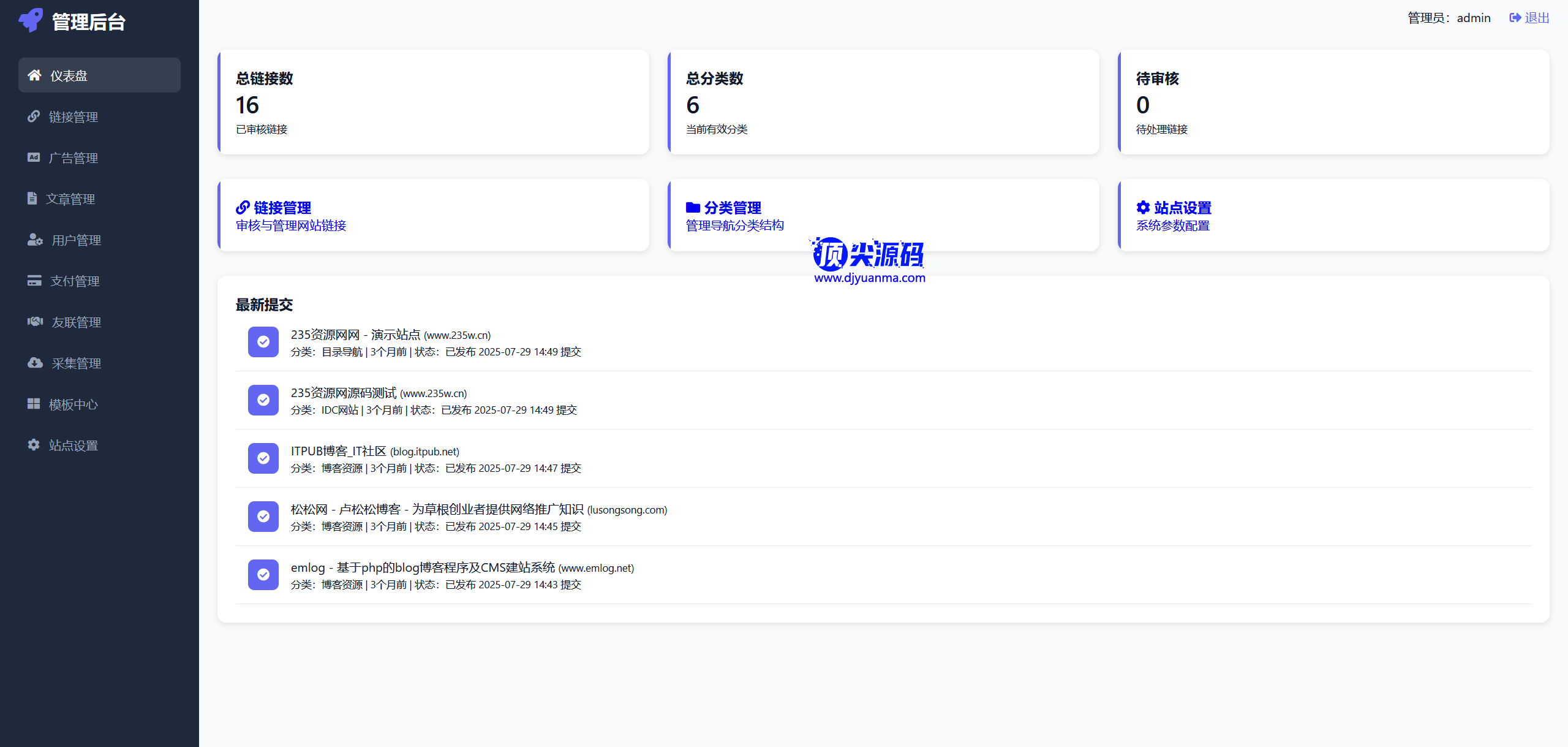Click the gear icon in sidebar 站点设置
The height and width of the screenshot is (747, 1568).
coord(34,445)
